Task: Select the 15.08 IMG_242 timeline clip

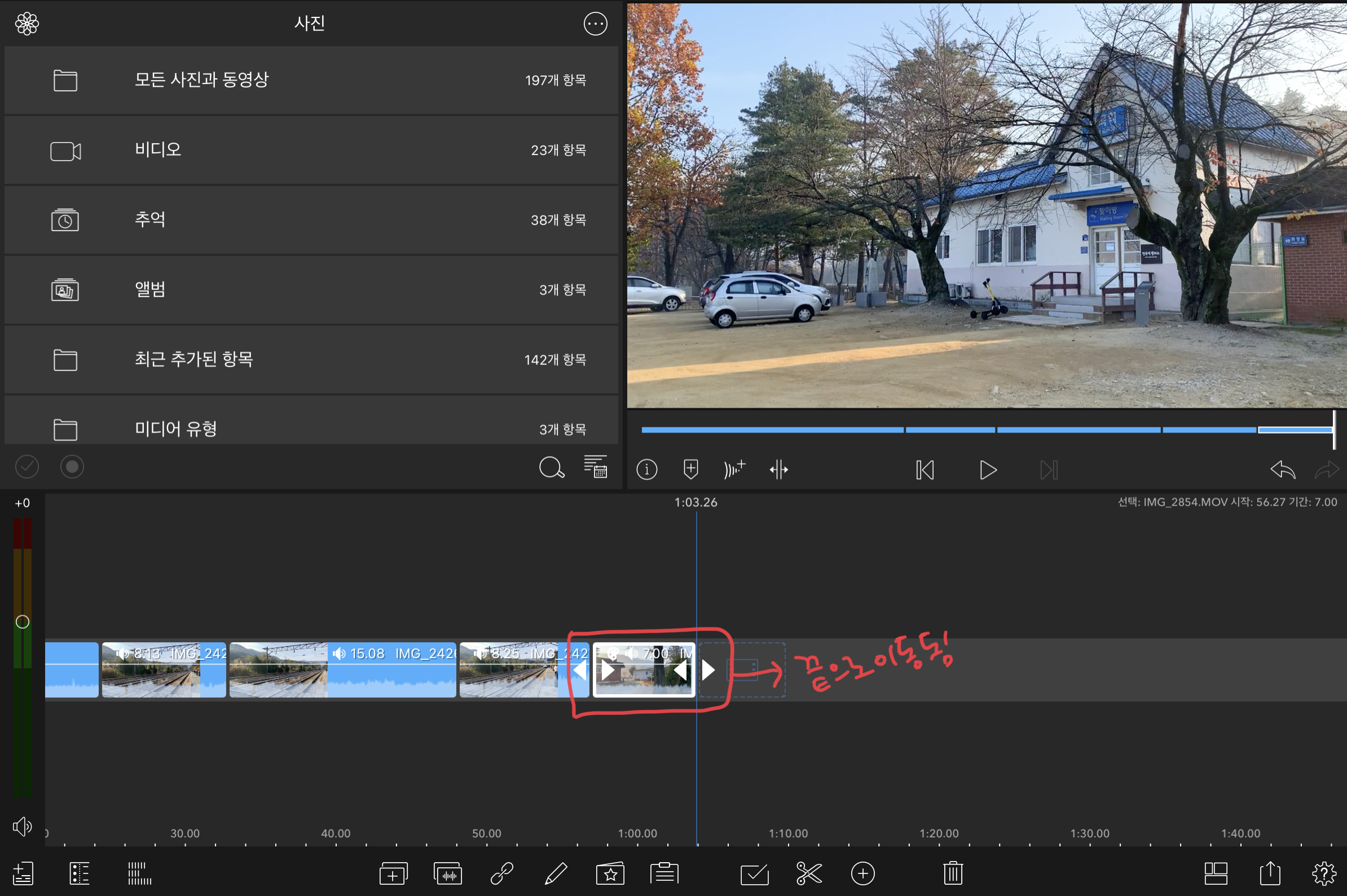Action: coord(343,669)
